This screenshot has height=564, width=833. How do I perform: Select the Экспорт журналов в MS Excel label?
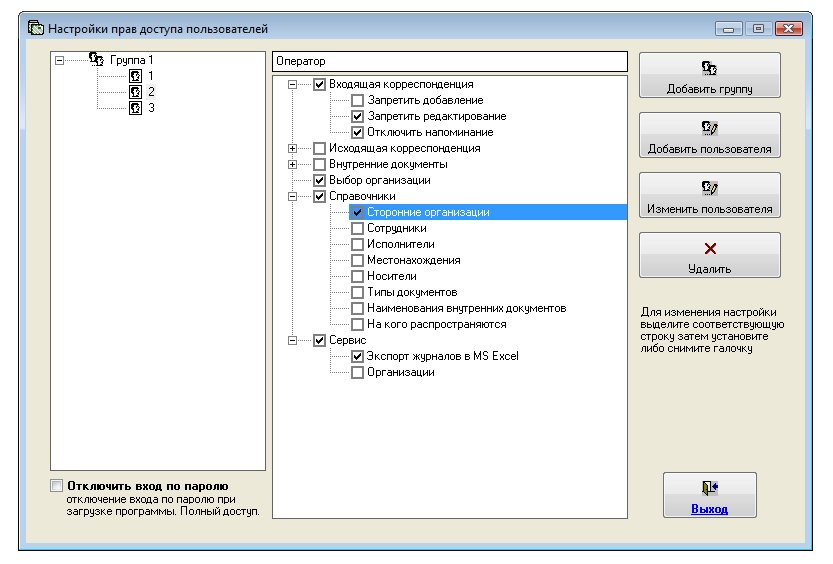(443, 356)
